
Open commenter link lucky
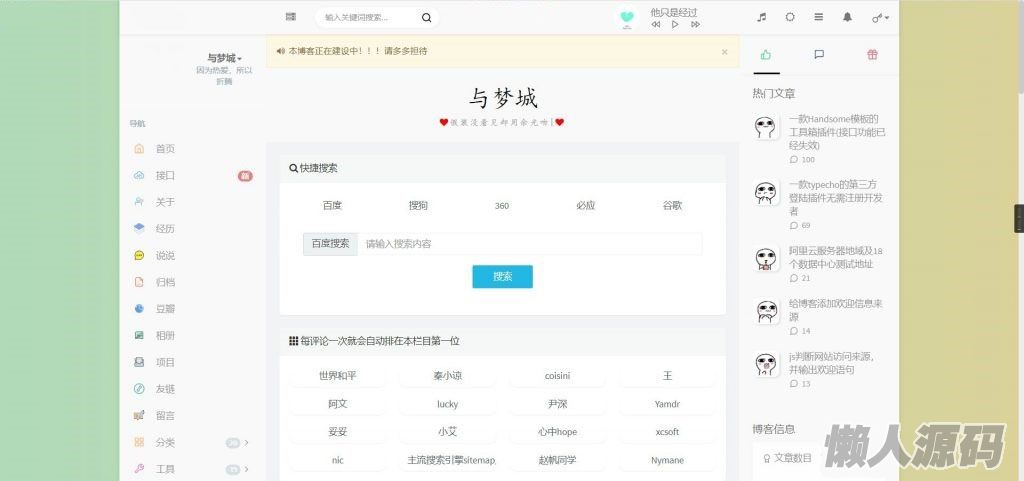tap(447, 404)
